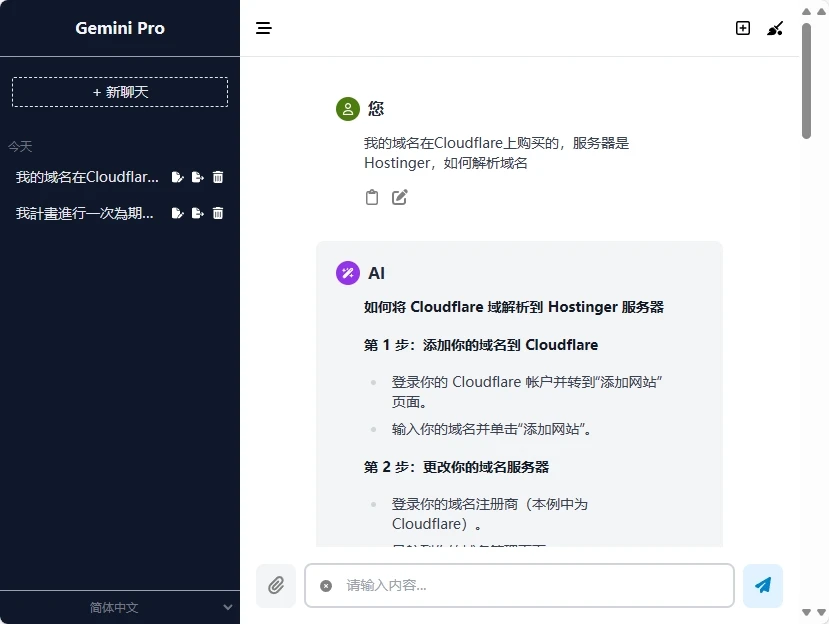Export the 我的域名在Cloudflar... chat
This screenshot has width=829, height=624.
click(x=198, y=177)
